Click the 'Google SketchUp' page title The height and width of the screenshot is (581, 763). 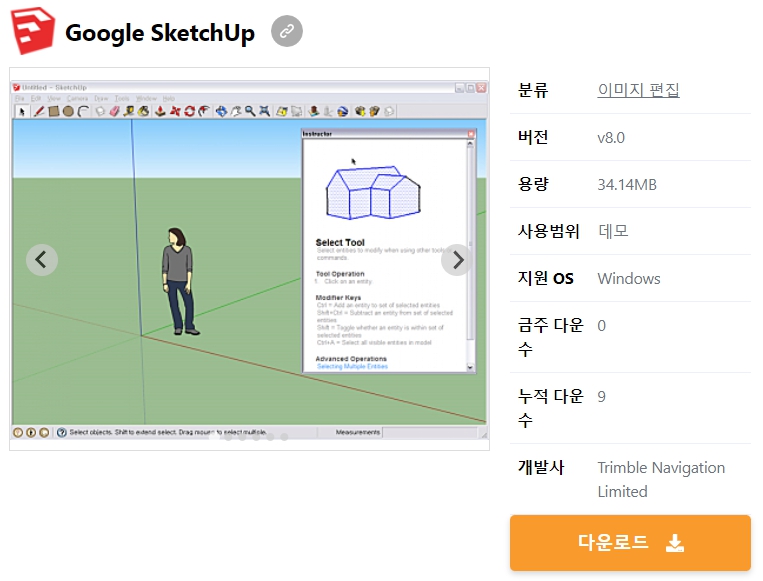[x=160, y=33]
